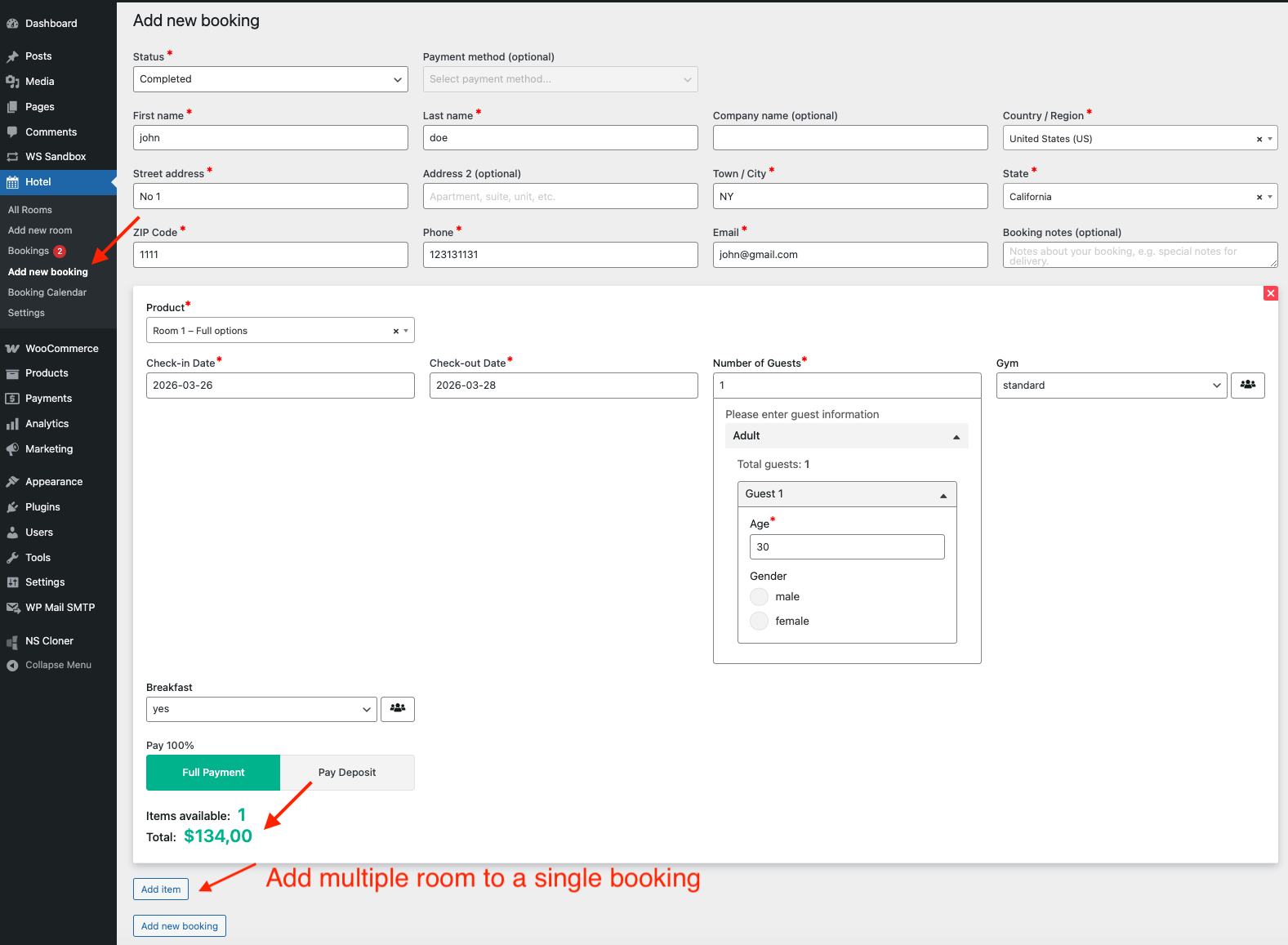The width and height of the screenshot is (1288, 945).
Task: Open the Breakfast dropdown set to yes
Action: point(261,709)
